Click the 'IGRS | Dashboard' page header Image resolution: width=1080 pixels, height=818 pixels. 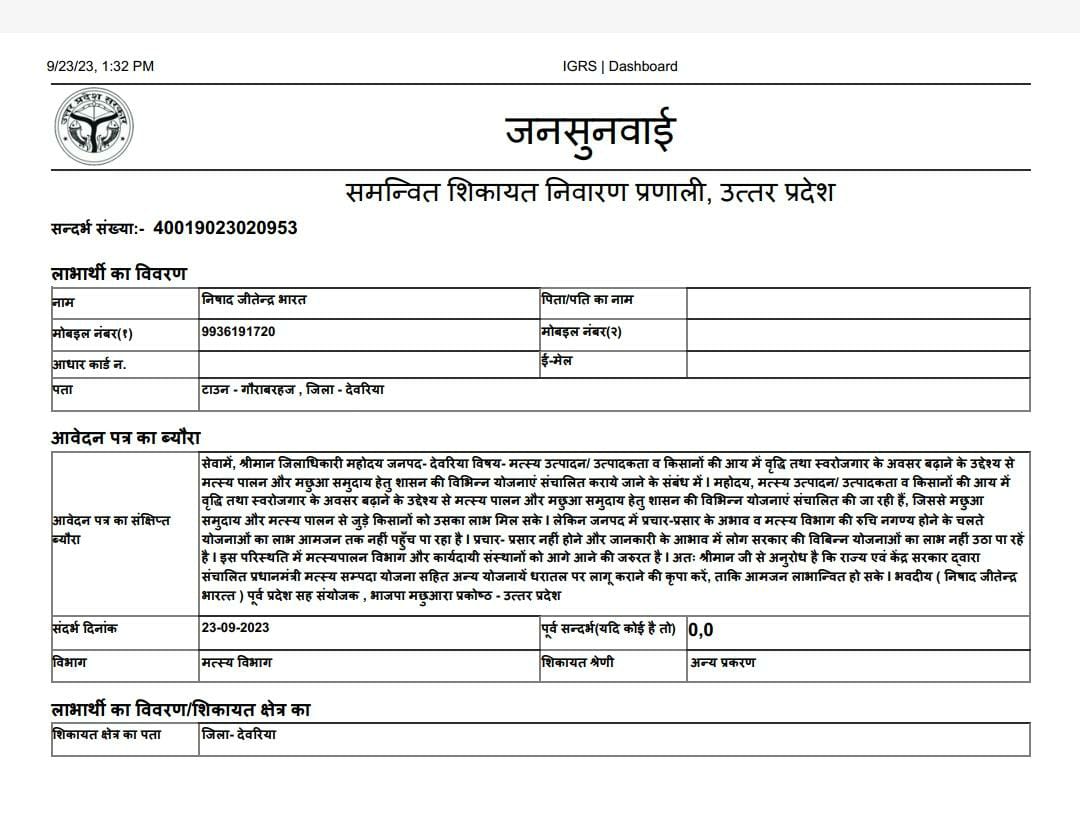pyautogui.click(x=620, y=67)
